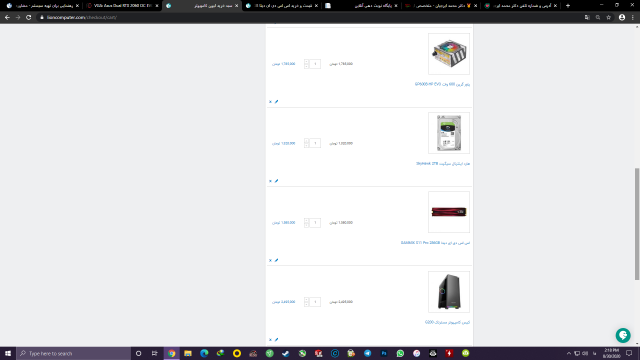This screenshot has height=360, width=640.
Task: Edit the GAMMIX S11 Pro SSD cart item
Action: coord(276,260)
